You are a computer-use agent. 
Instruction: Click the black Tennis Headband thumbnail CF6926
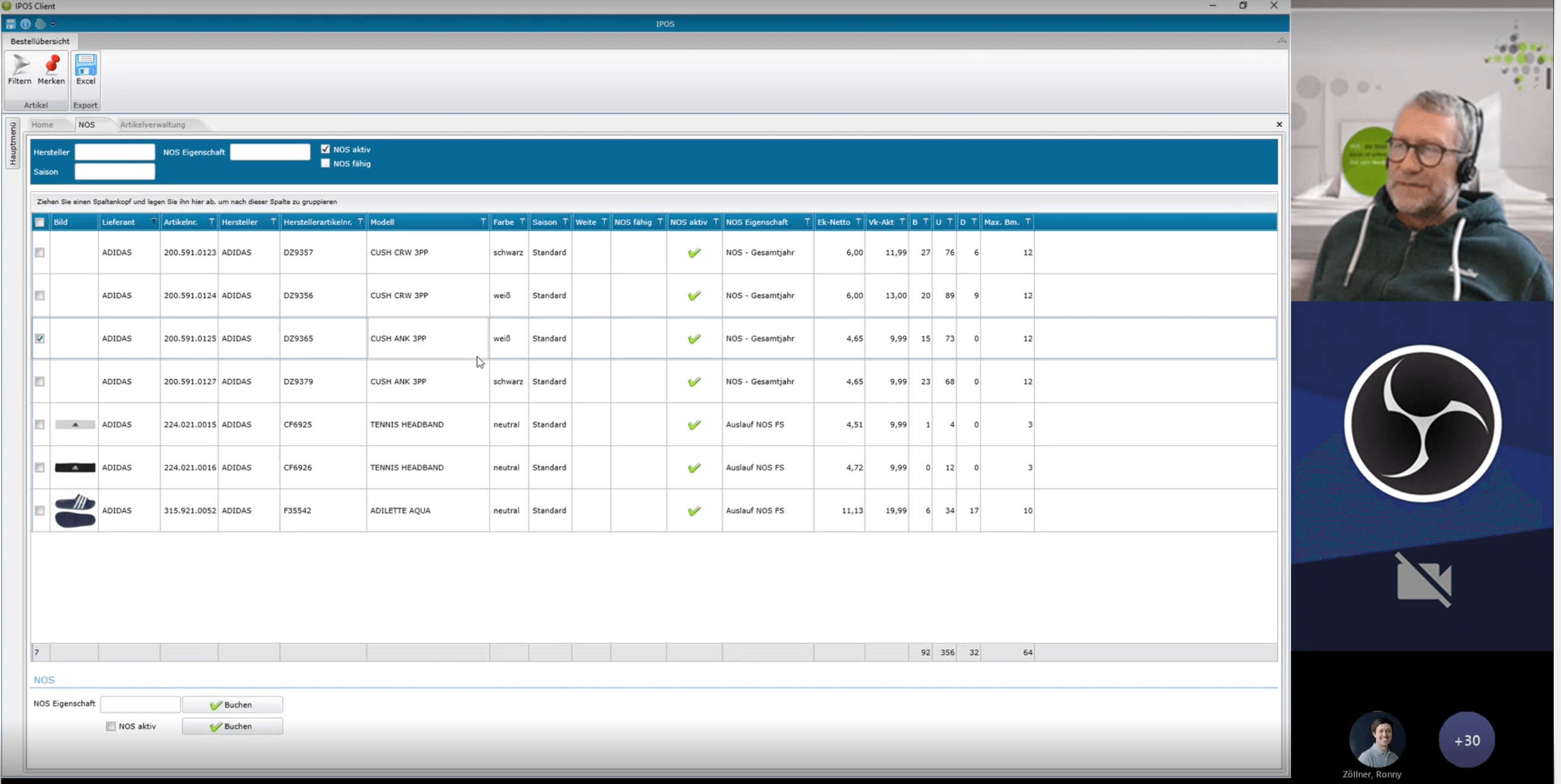coord(75,468)
